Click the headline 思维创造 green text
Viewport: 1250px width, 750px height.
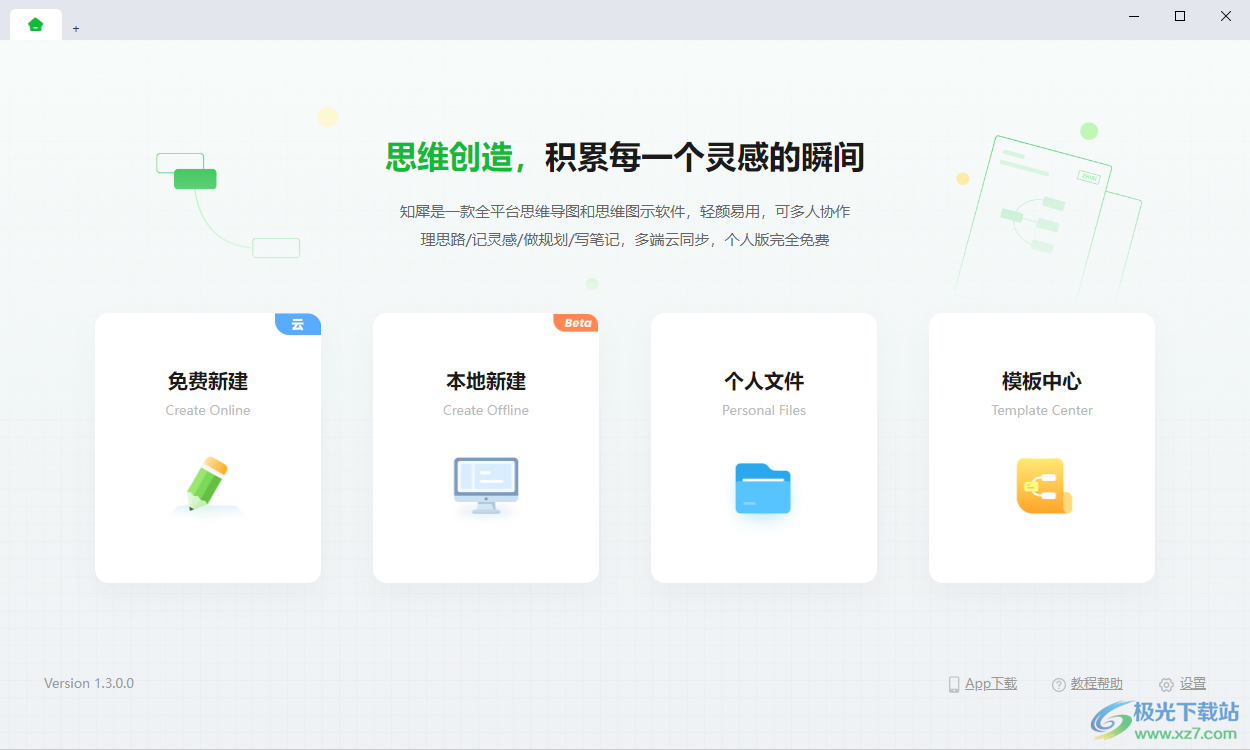(x=456, y=157)
